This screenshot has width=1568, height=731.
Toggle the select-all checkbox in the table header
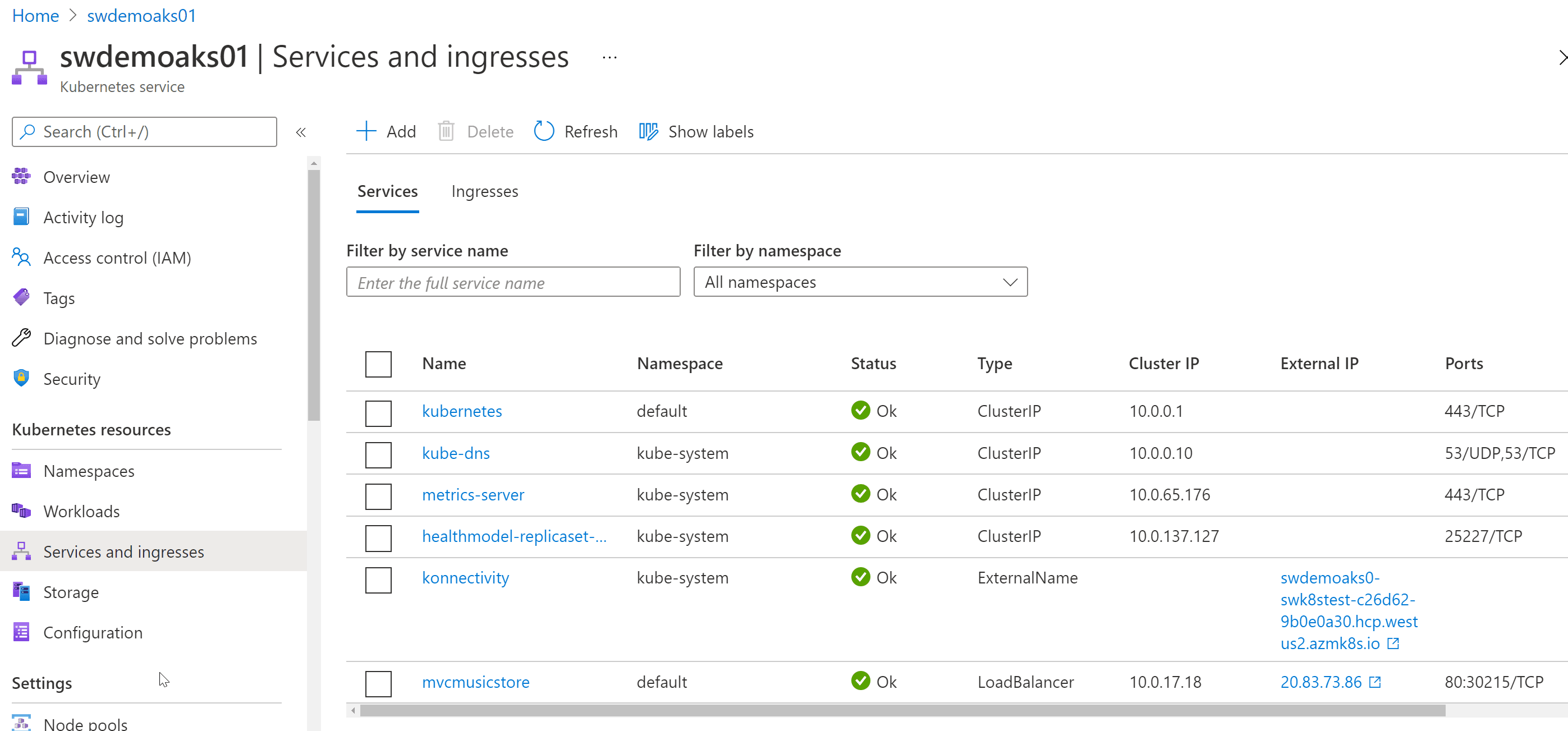(378, 364)
